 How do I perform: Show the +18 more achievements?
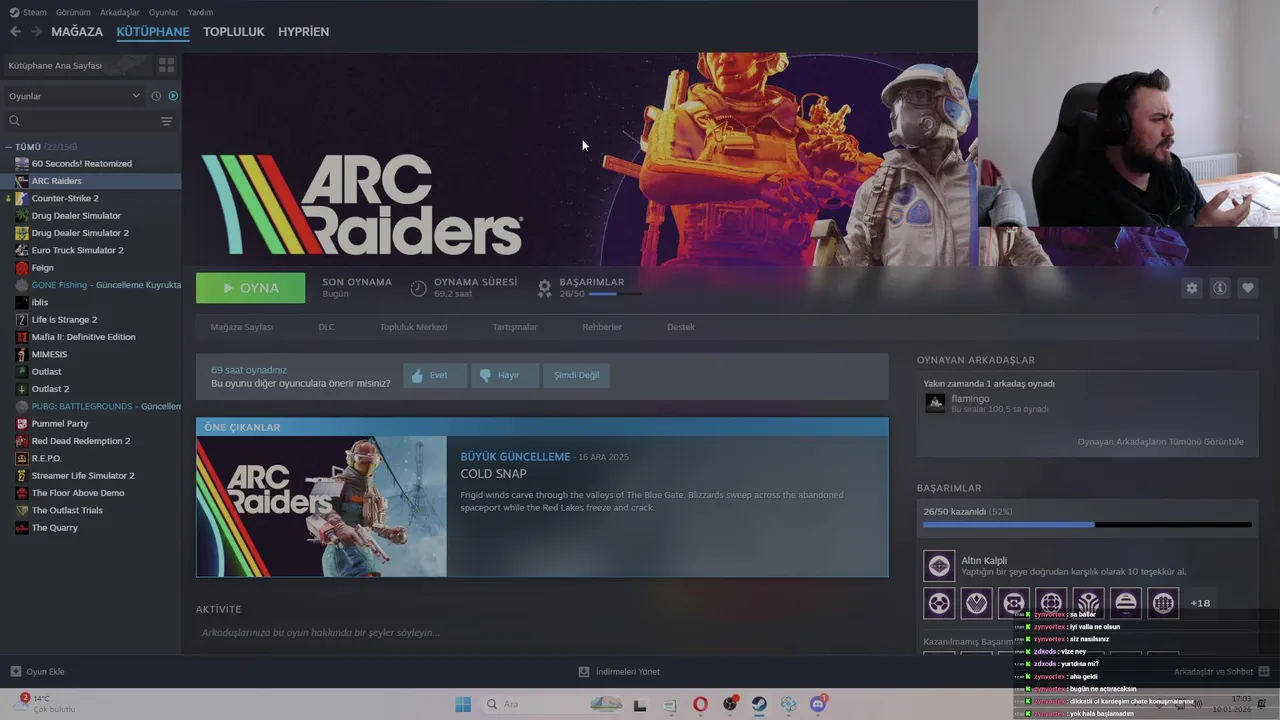coord(1200,603)
